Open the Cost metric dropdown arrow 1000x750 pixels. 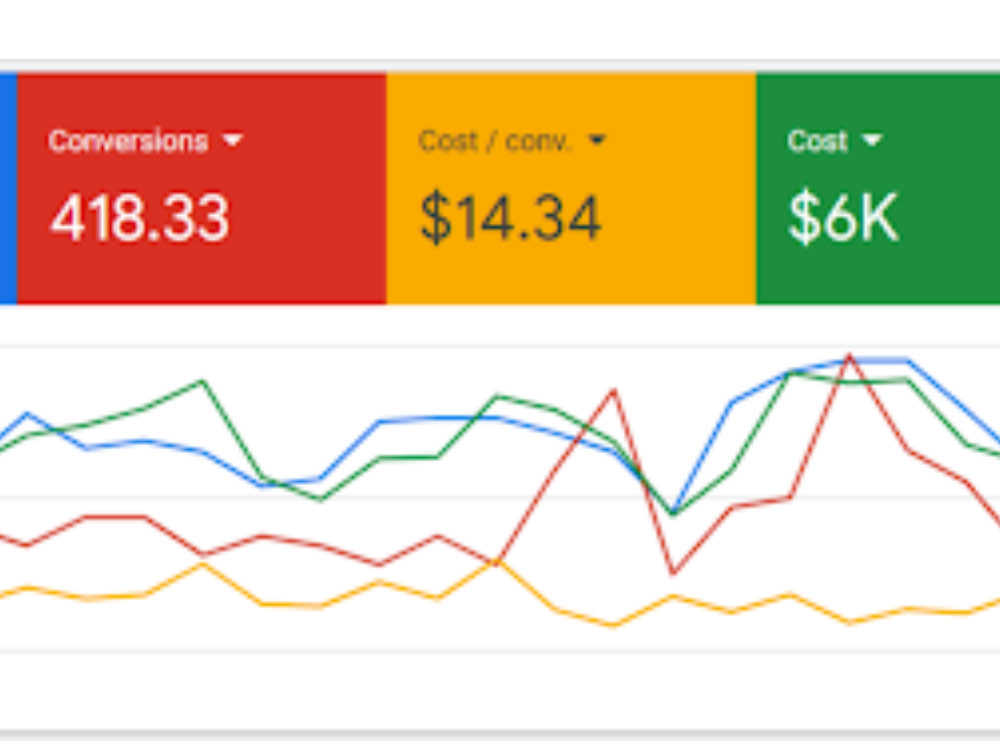[872, 140]
